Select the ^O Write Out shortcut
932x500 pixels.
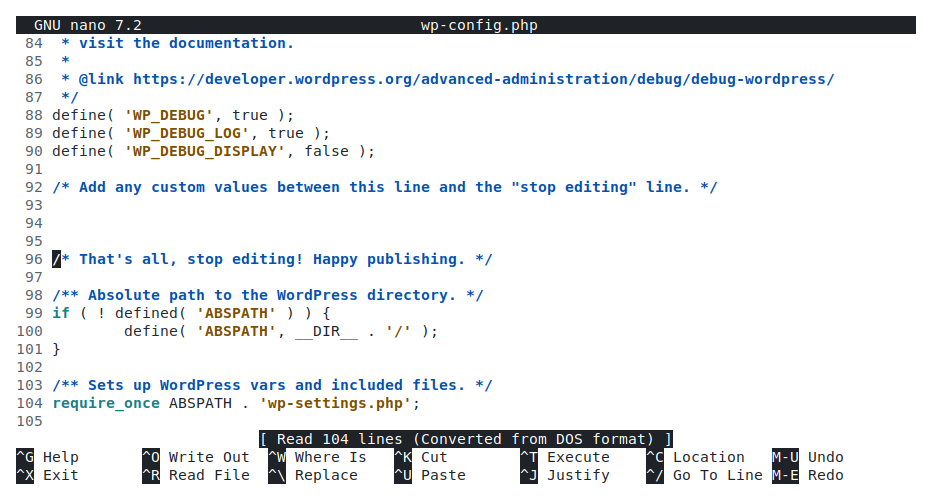[196, 457]
